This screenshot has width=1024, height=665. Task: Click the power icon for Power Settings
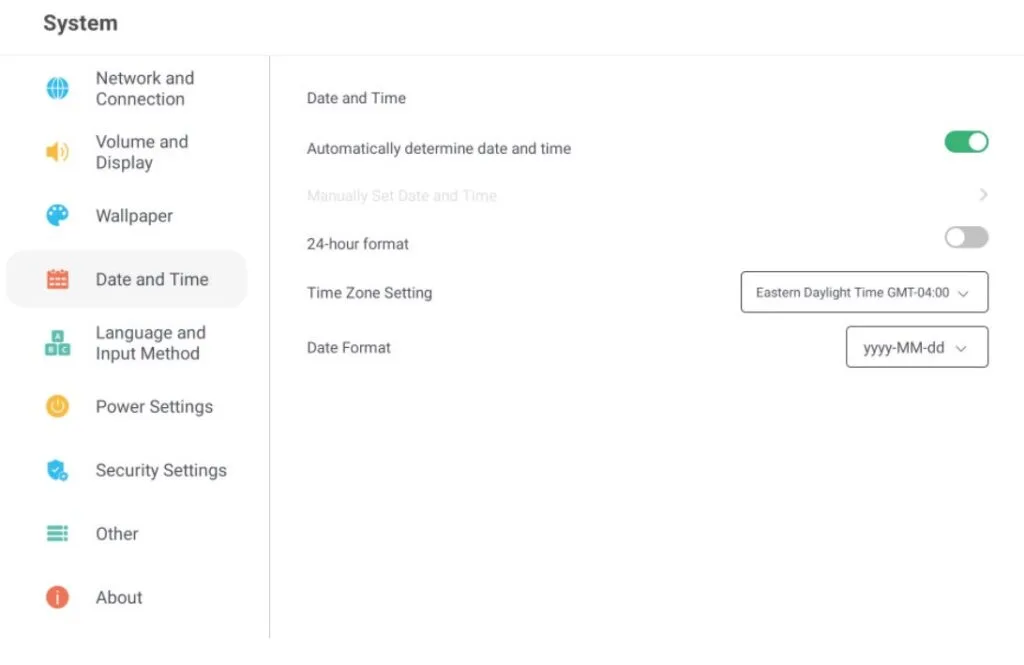[x=57, y=406]
